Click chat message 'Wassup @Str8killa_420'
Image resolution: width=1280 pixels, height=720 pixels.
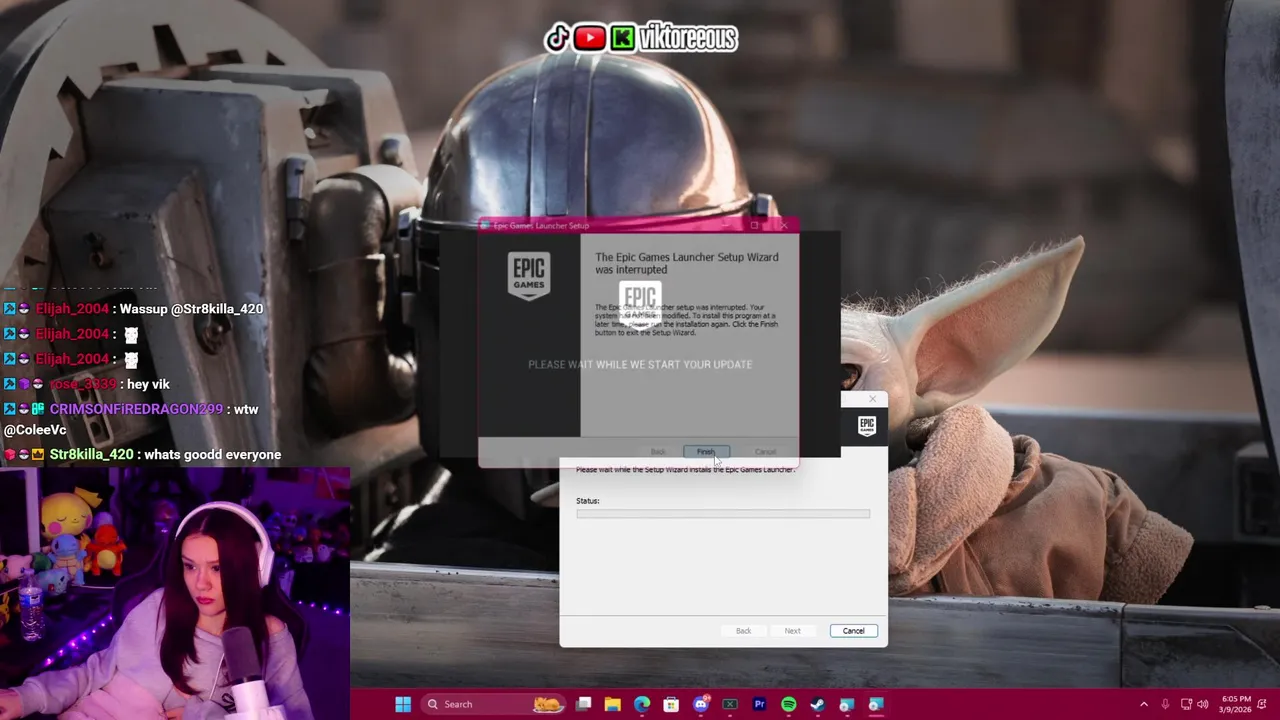(x=191, y=309)
